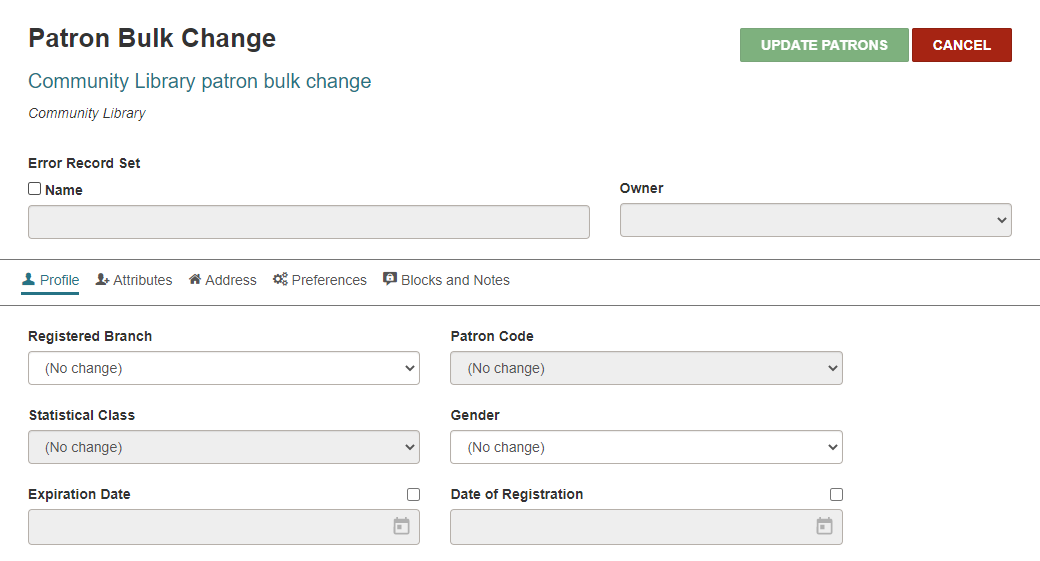This screenshot has width=1040, height=561.
Task: Click the Address tab house icon
Action: (x=195, y=279)
